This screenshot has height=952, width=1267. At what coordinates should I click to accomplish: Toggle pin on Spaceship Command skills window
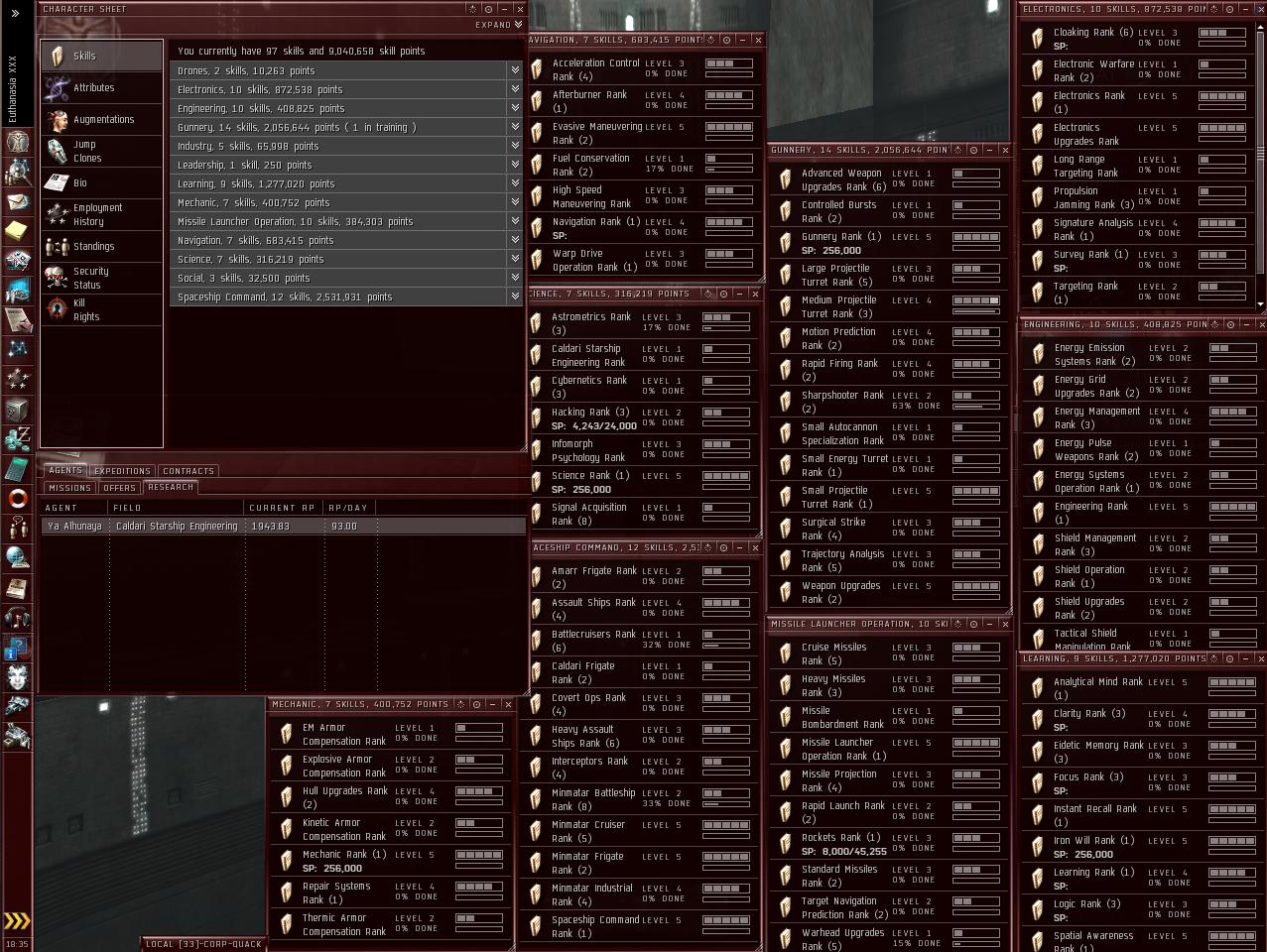[707, 547]
